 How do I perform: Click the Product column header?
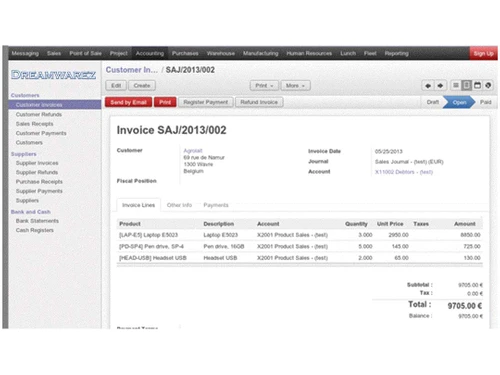pos(130,224)
